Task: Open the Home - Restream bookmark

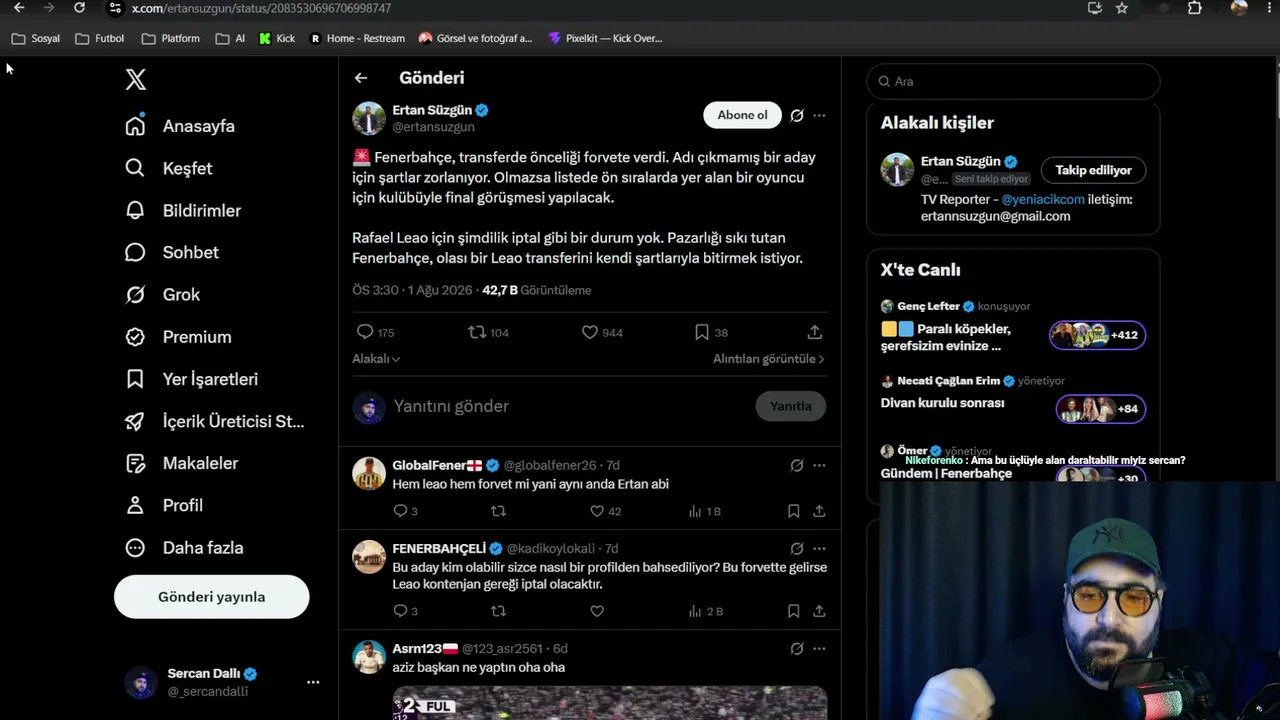Action: point(357,39)
